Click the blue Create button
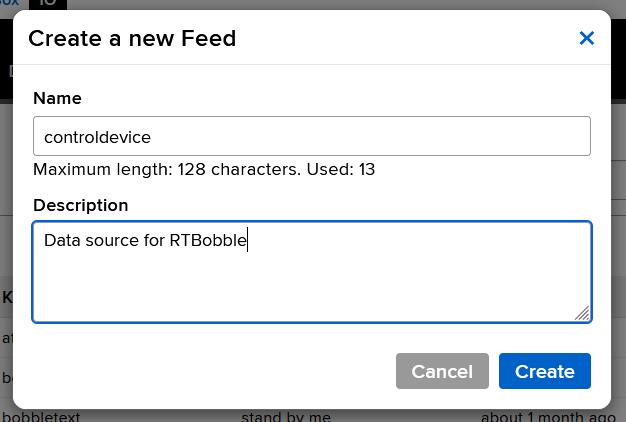Screen dimensions: 626x422 coord(544,371)
